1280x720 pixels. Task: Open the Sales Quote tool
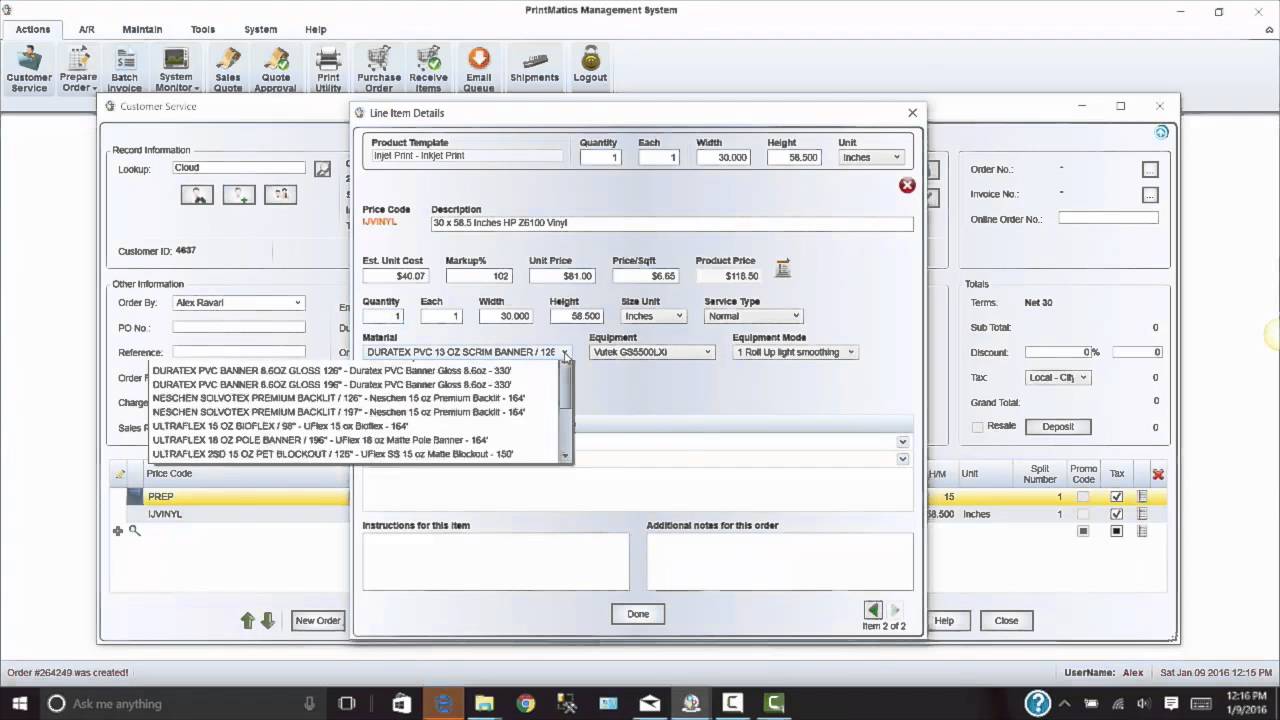[x=227, y=69]
